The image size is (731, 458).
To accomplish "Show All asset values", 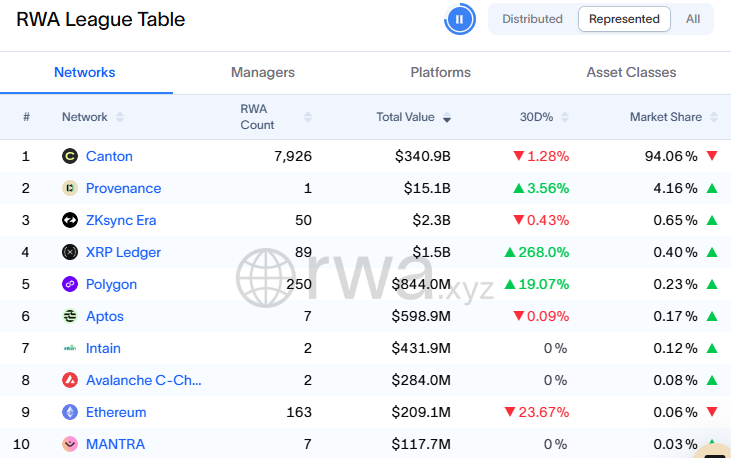I will click(x=693, y=19).
